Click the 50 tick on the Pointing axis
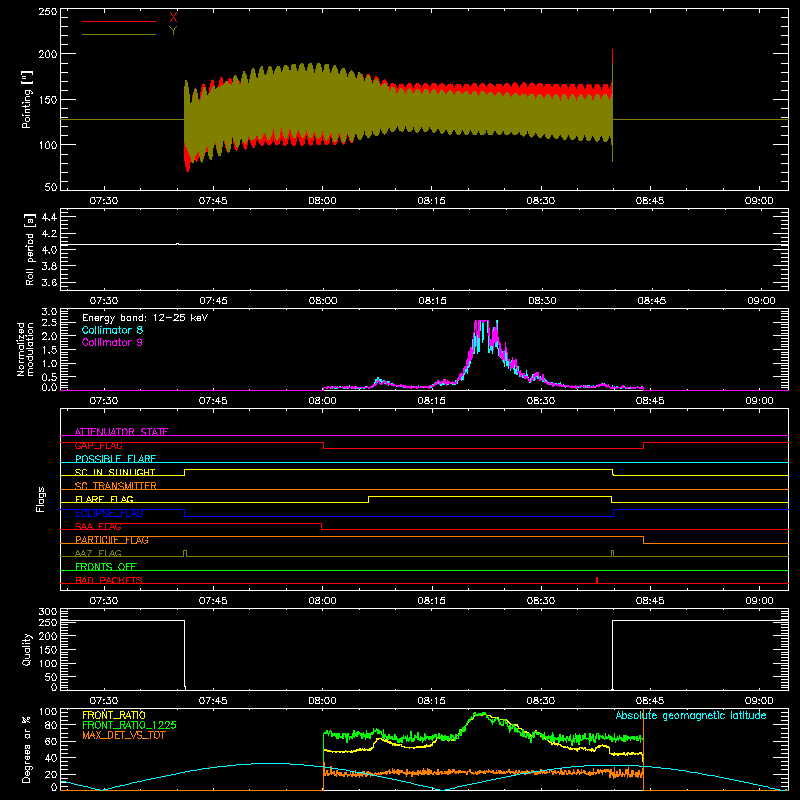Viewport: 800px width, 800px height. (51, 187)
